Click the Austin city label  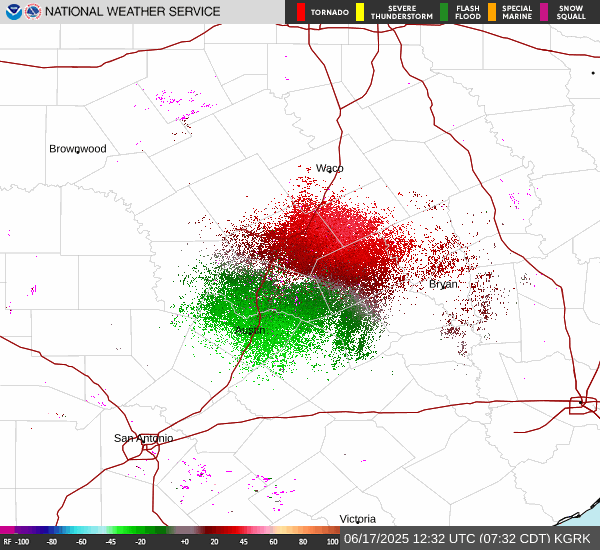(250, 330)
